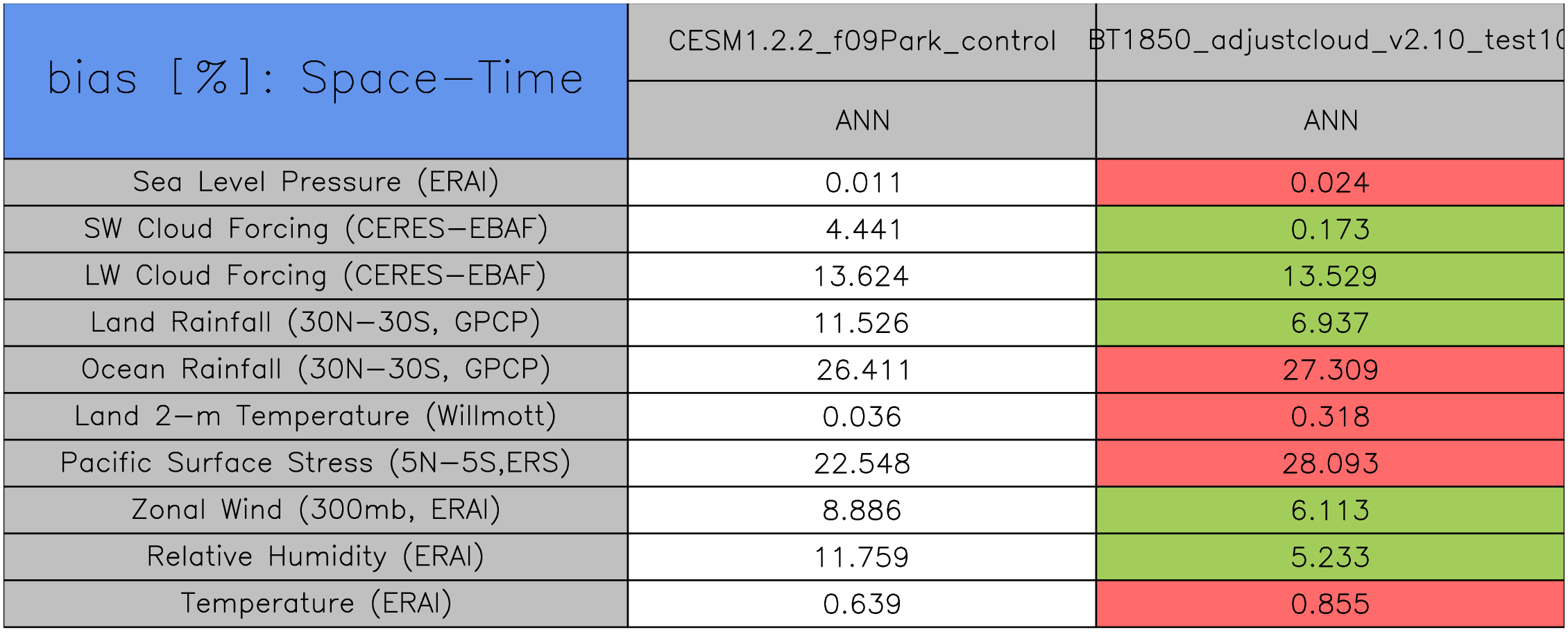Click the ANN subheader under BT1850_adjustcloud
This screenshot has width=1568, height=632.
coord(1329,121)
